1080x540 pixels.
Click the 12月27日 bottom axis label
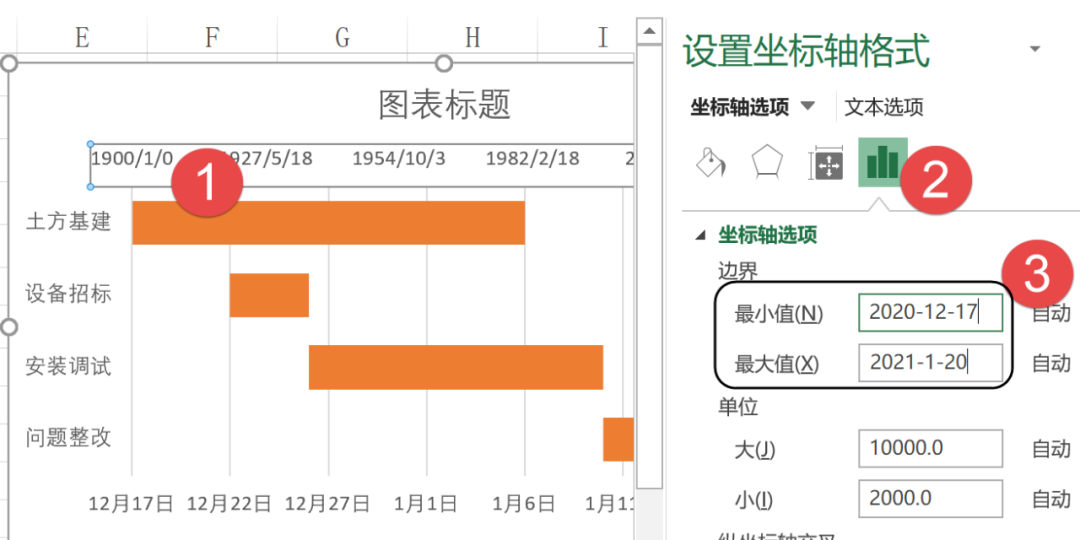pos(328,504)
